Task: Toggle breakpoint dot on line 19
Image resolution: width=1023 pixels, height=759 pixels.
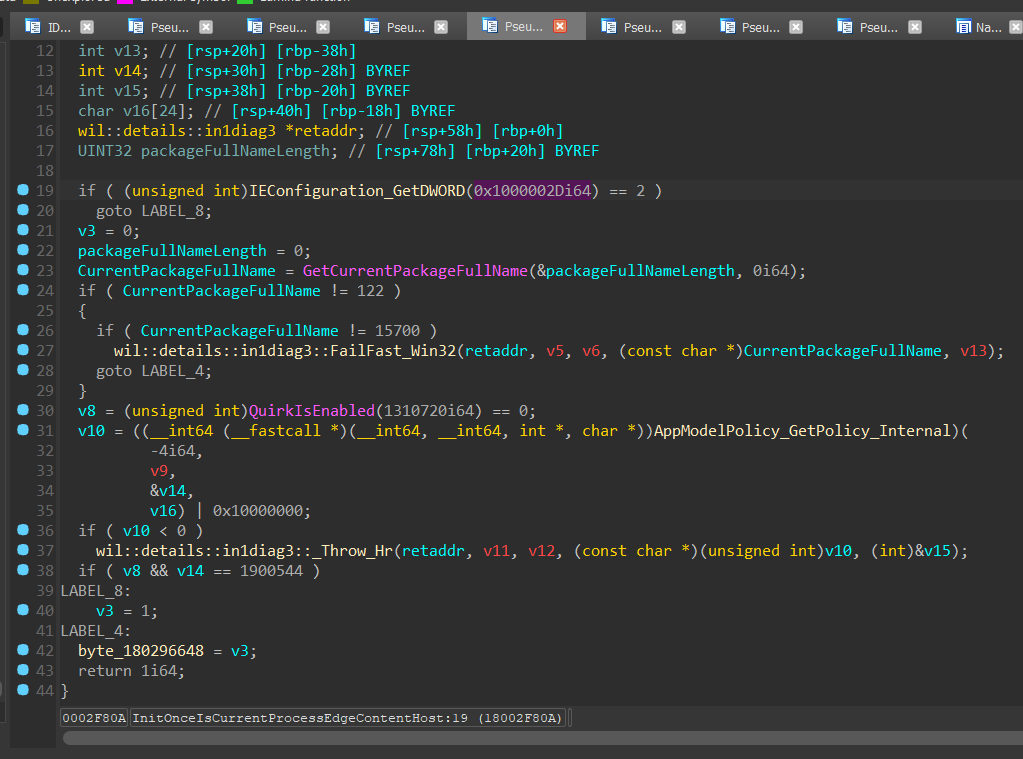Action: click(x=22, y=190)
